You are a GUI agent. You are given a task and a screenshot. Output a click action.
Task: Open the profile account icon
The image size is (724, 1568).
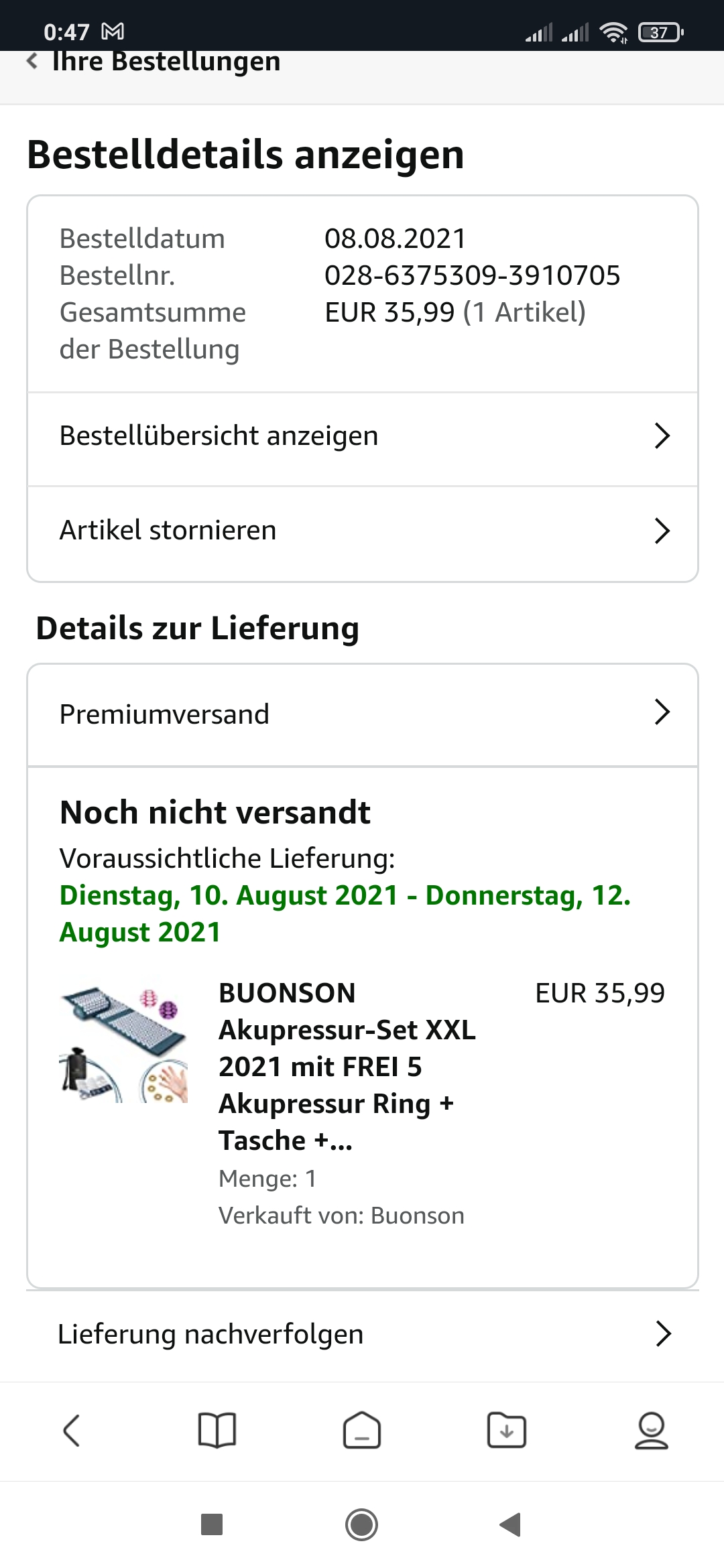[652, 1431]
